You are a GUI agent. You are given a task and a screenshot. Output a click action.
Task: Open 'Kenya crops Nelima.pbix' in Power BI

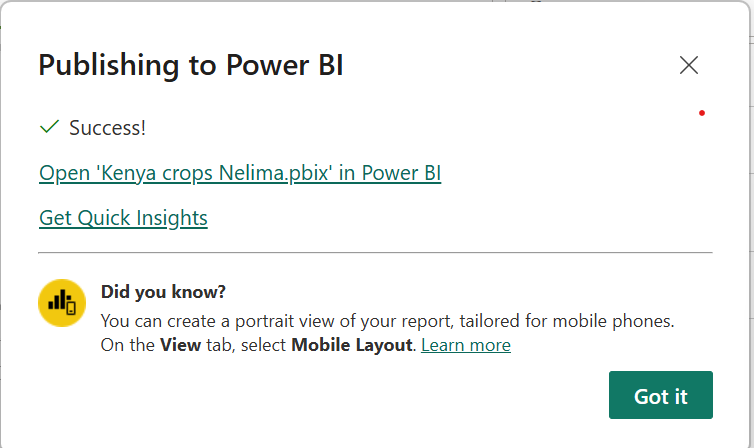pyautogui.click(x=240, y=173)
